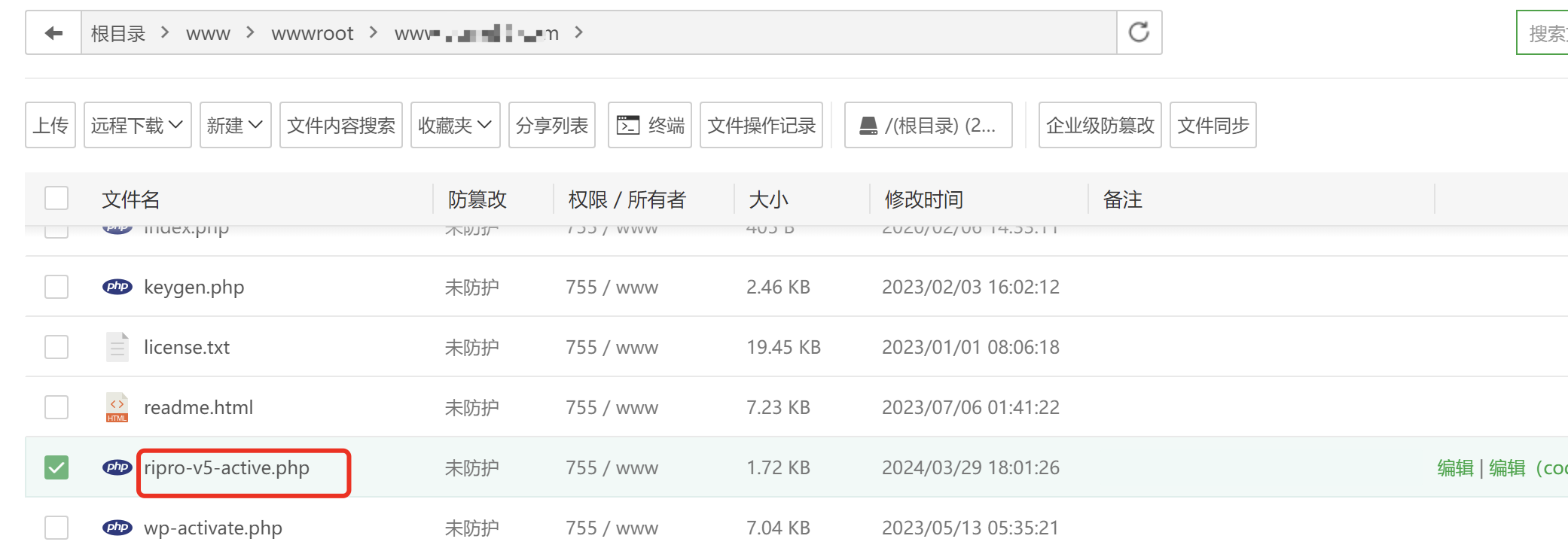Screen dimensions: 1568x554
Task: Click the 防篡改 column header
Action: pos(477,199)
